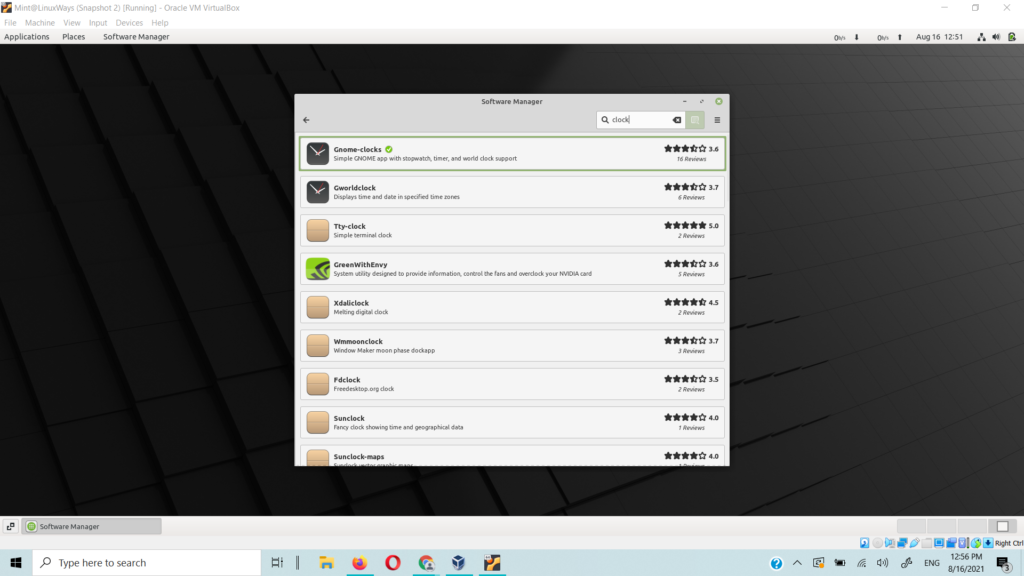This screenshot has height=576, width=1024.
Task: Toggle the search-in-descriptions button beside search box
Action: click(695, 120)
